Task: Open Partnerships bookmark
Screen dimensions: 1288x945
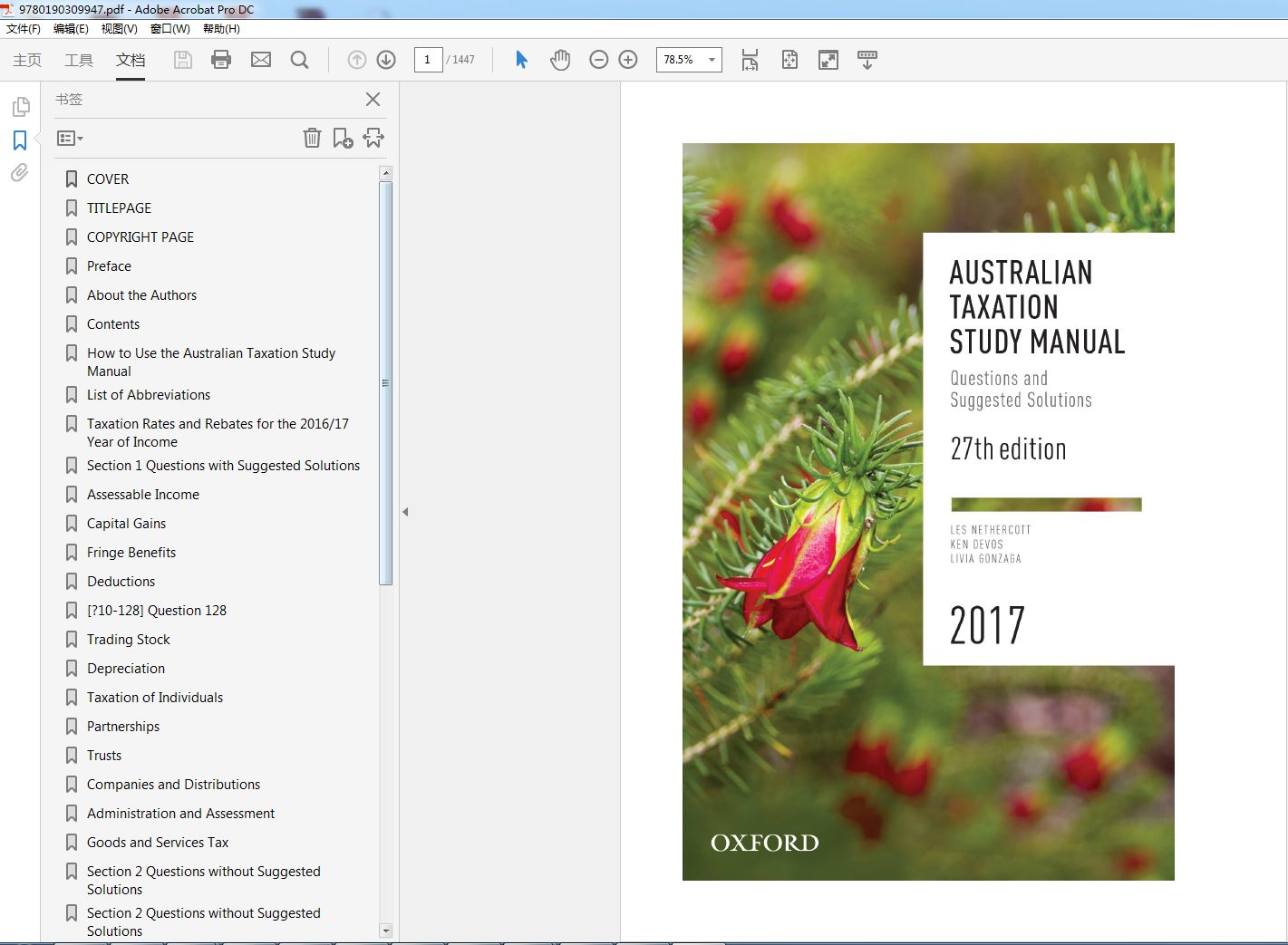Action: (x=123, y=727)
